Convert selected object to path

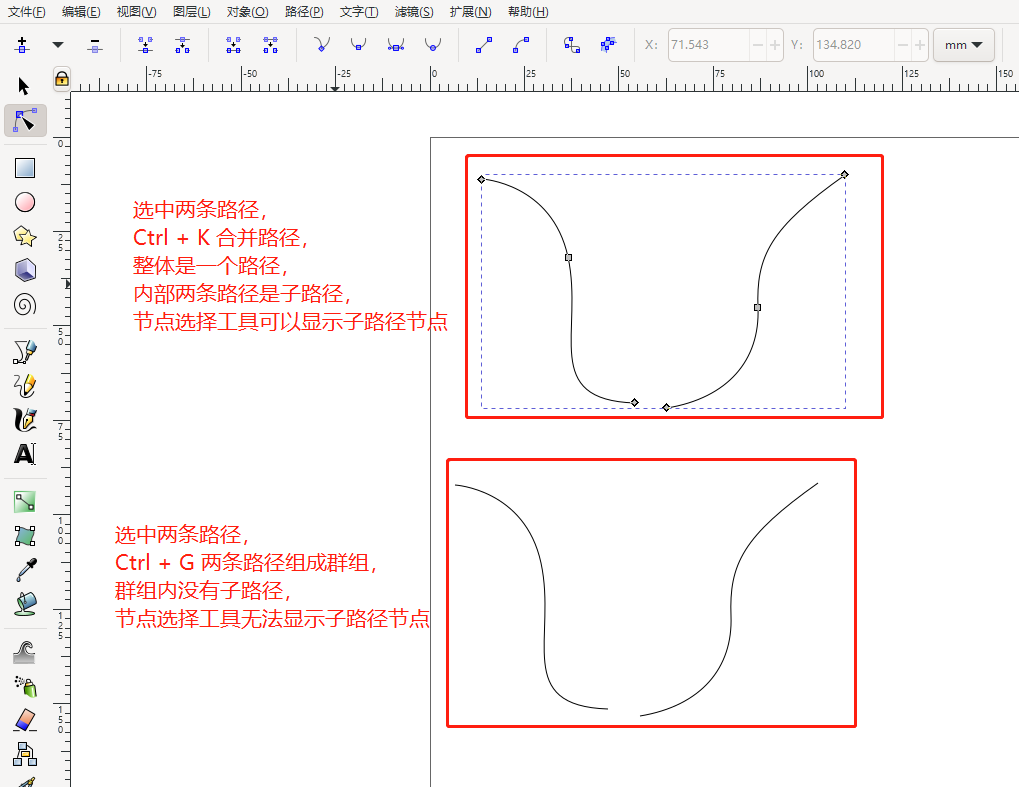click(572, 45)
